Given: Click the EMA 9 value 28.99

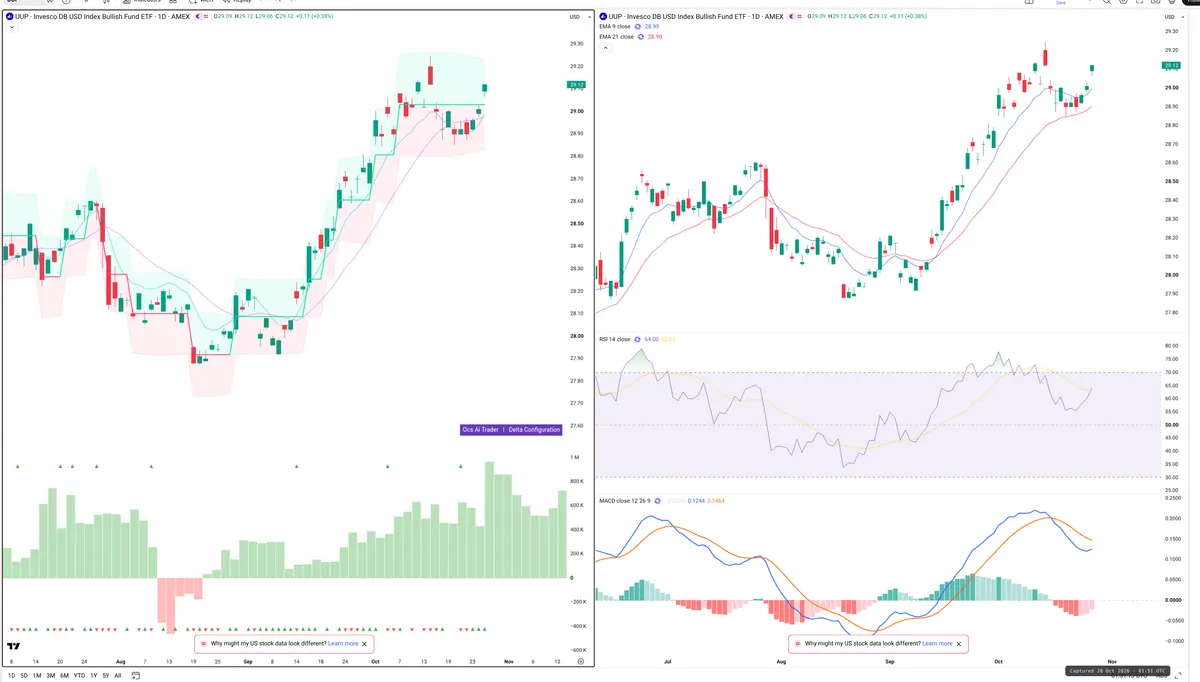Looking at the screenshot, I should (x=654, y=27).
